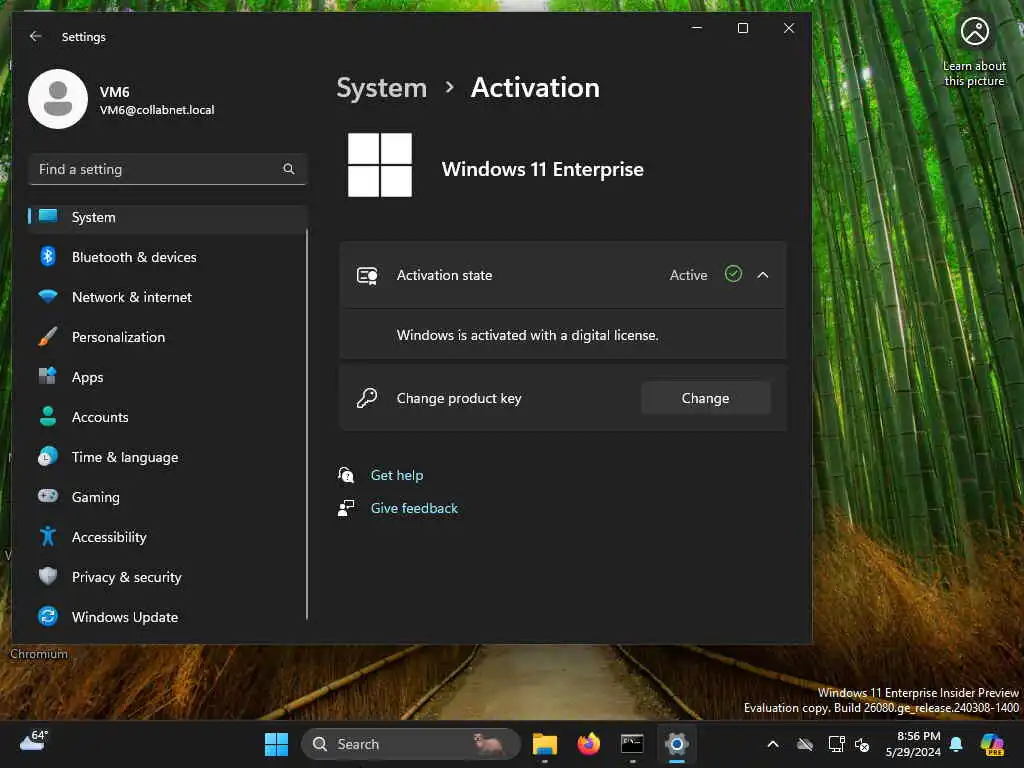Click the Chromium desktop shortcut label

pyautogui.click(x=39, y=654)
